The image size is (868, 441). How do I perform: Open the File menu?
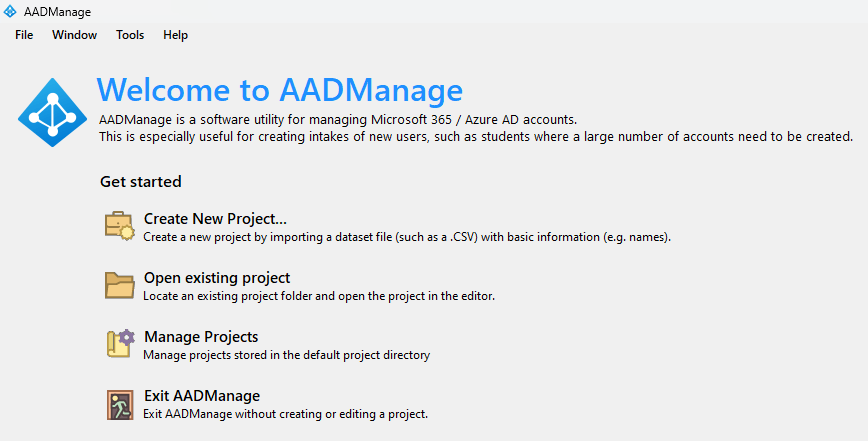24,35
